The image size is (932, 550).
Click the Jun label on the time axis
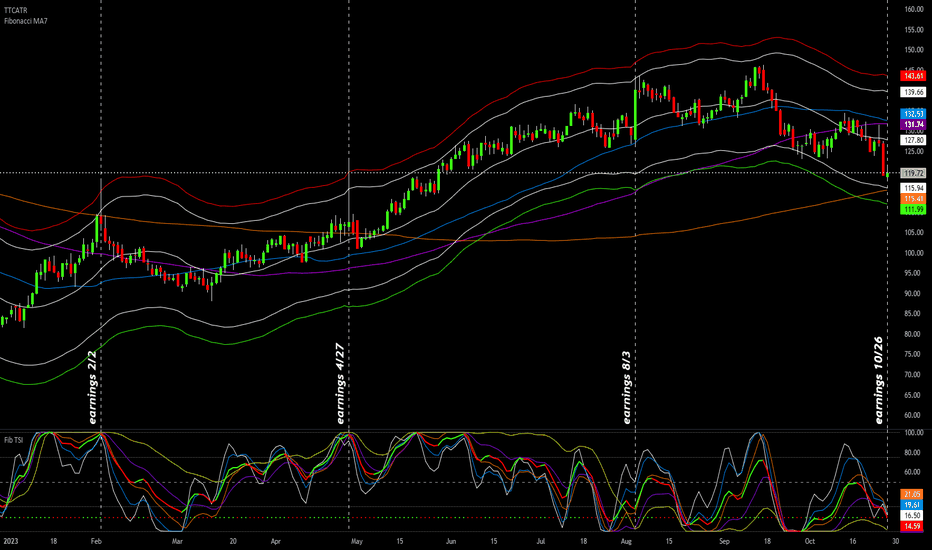pos(451,542)
